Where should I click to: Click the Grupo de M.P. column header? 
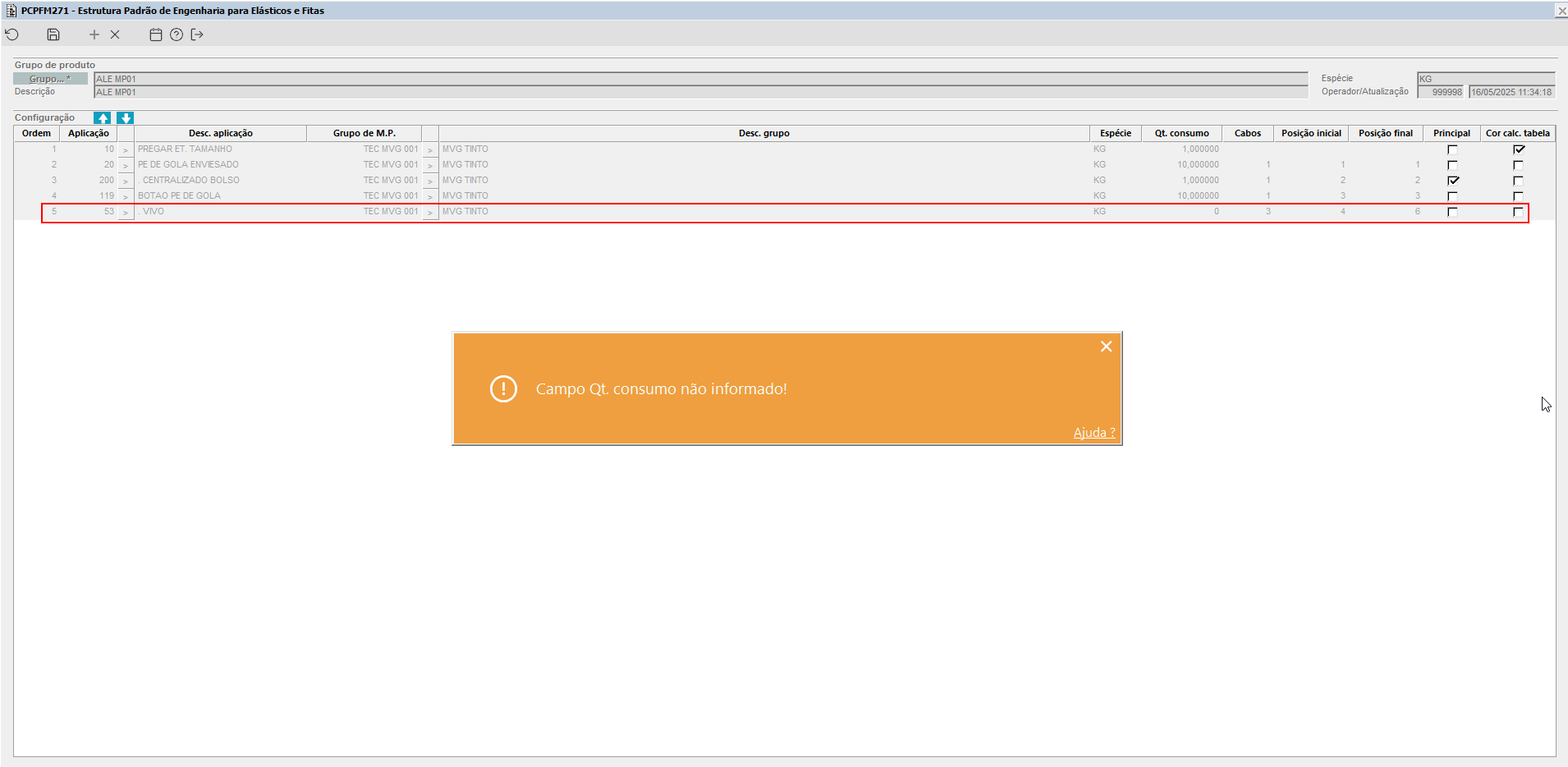tap(364, 133)
